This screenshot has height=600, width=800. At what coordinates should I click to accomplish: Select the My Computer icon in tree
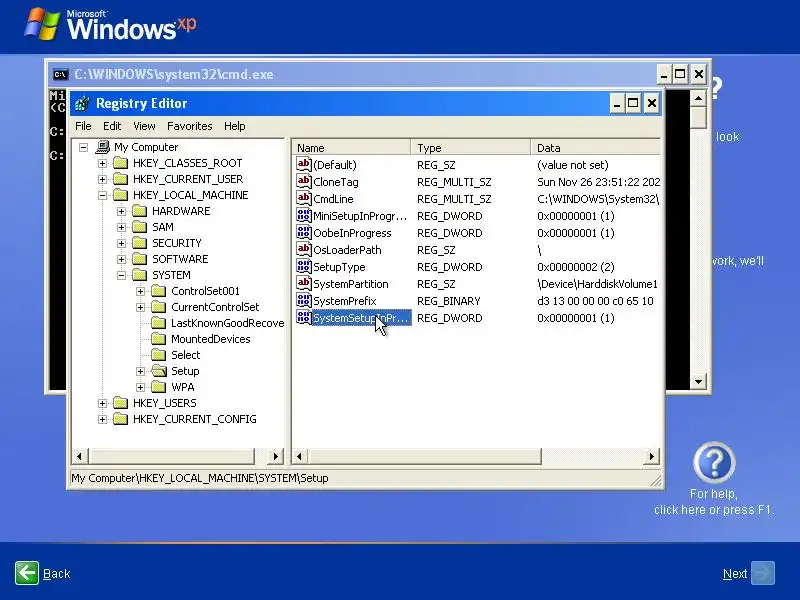(x=103, y=147)
